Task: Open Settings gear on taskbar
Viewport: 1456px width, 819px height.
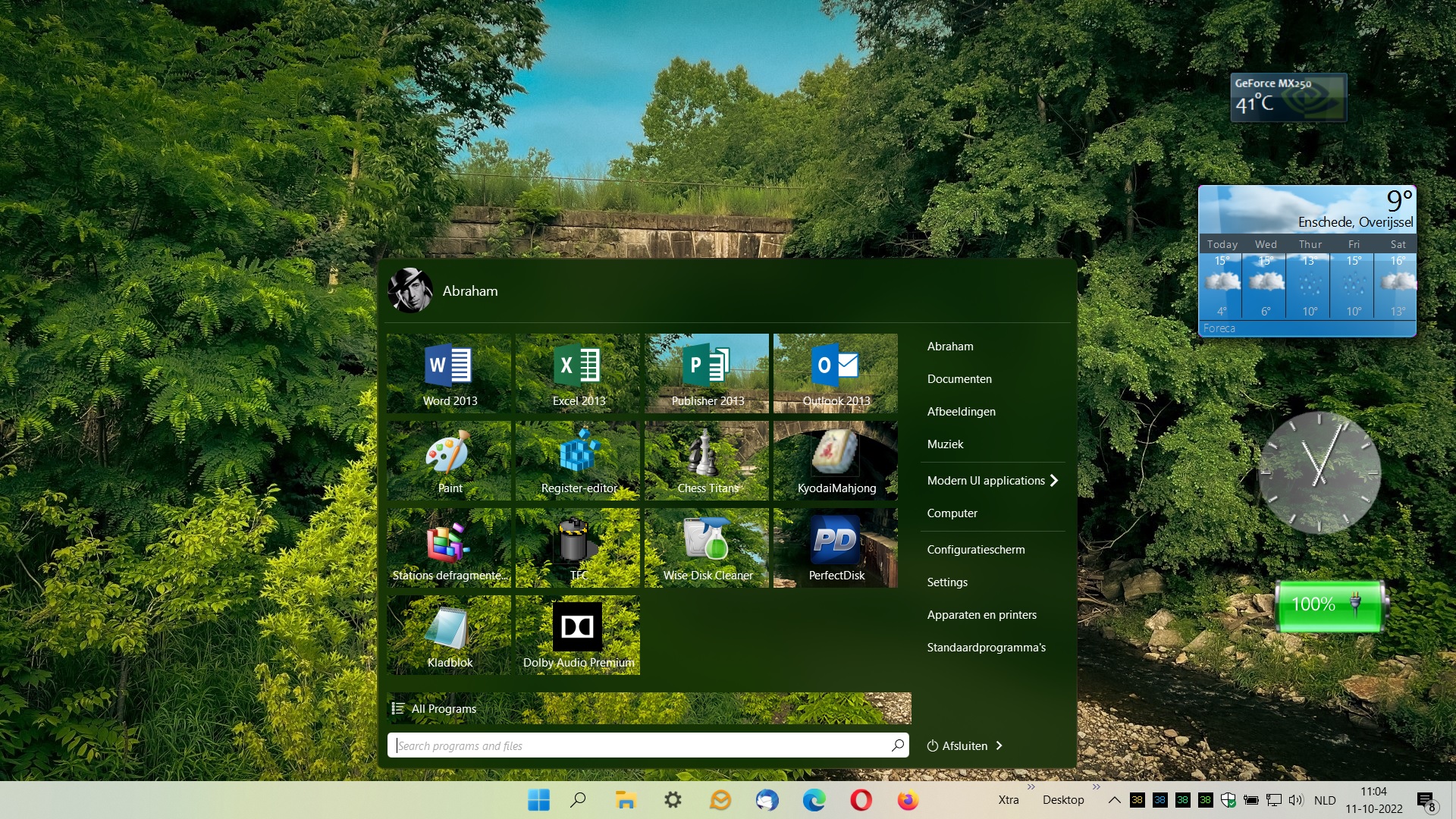Action: pyautogui.click(x=673, y=800)
